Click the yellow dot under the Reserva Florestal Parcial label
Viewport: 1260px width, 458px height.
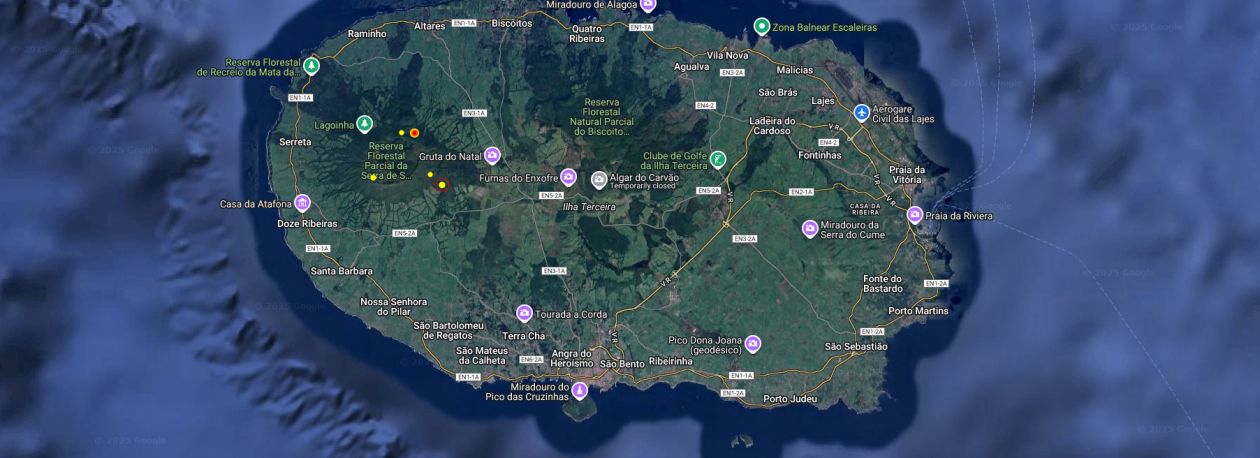[x=374, y=178]
